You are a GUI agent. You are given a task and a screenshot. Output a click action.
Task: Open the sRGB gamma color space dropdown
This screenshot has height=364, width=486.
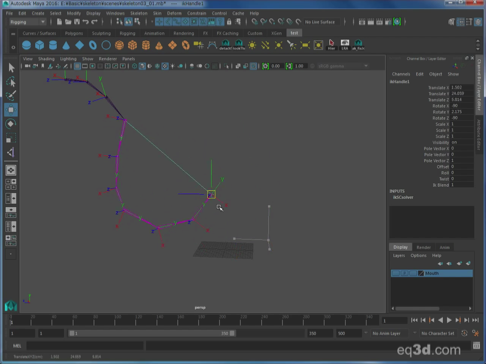click(343, 66)
